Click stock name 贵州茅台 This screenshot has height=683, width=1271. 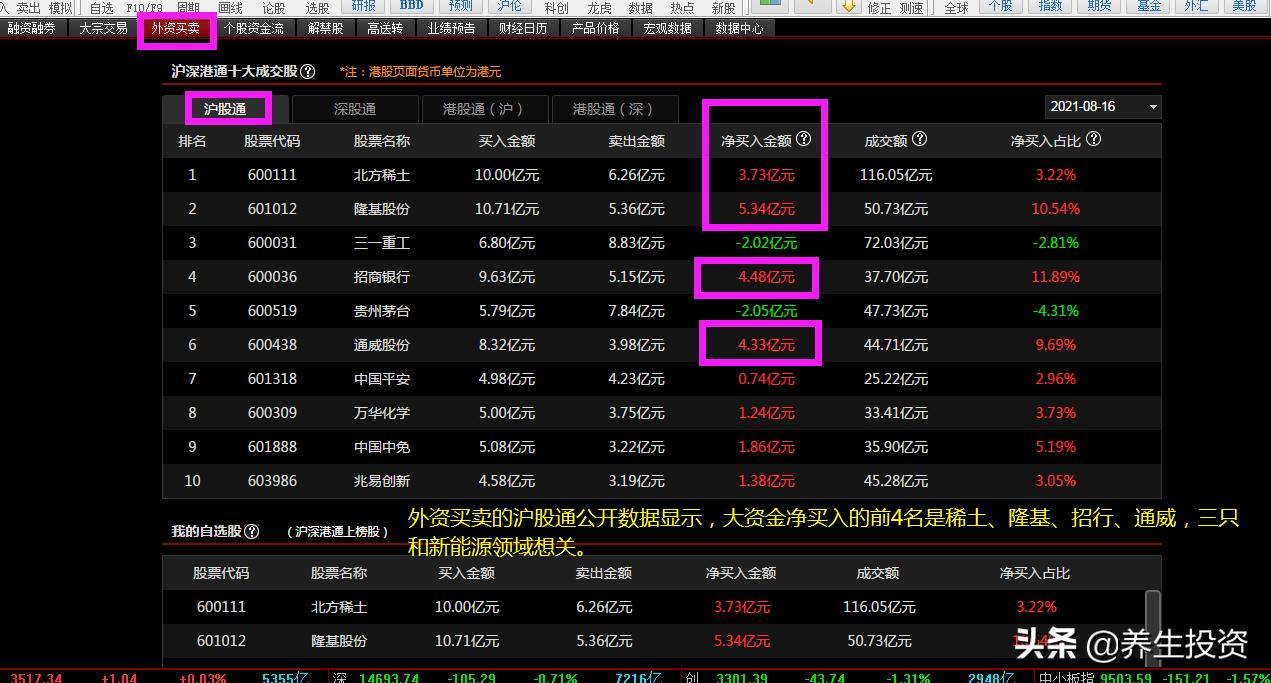pyautogui.click(x=381, y=311)
